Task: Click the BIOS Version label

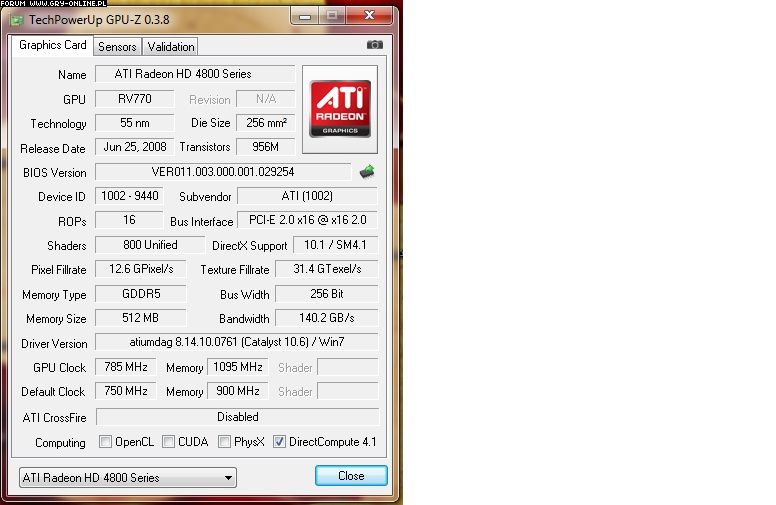Action: 54,173
